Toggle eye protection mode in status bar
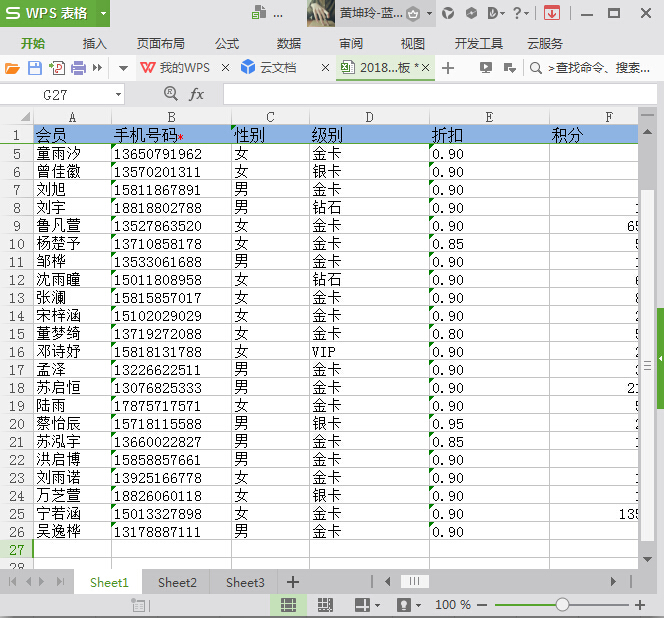 [x=404, y=605]
